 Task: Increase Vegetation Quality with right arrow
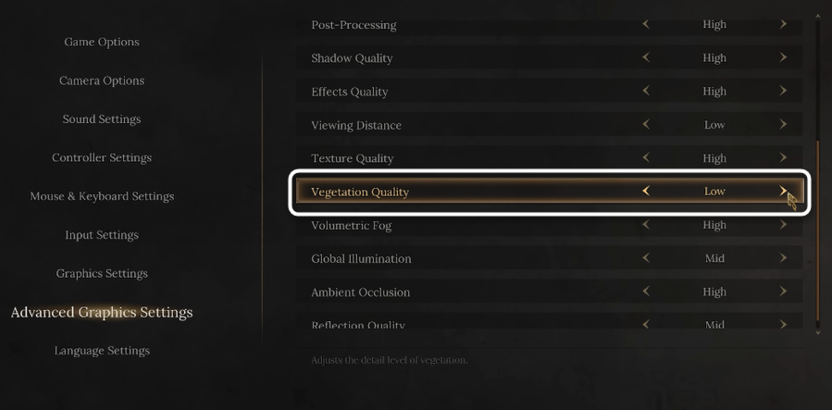pyautogui.click(x=783, y=191)
